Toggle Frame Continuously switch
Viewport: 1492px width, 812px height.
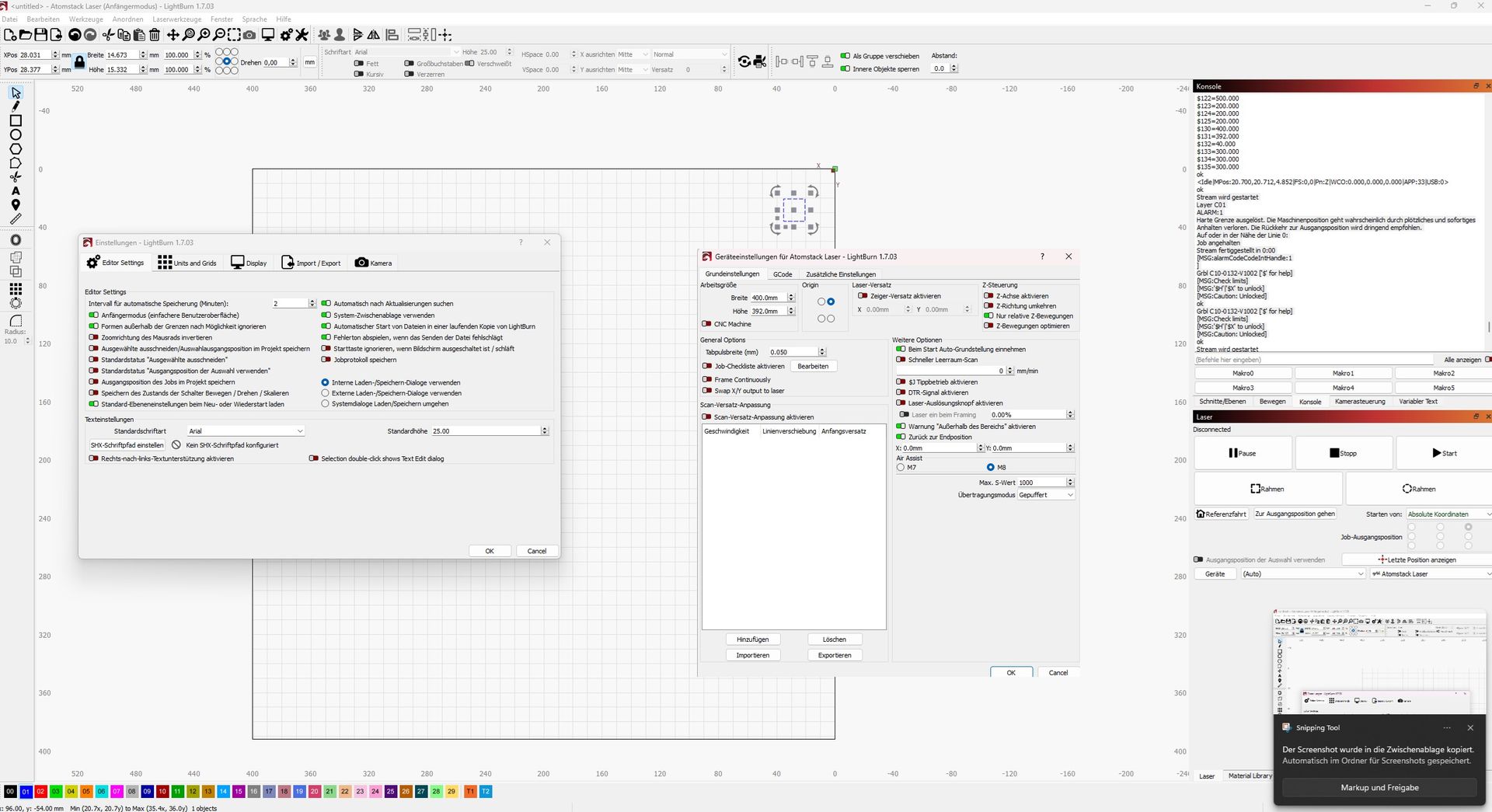706,380
